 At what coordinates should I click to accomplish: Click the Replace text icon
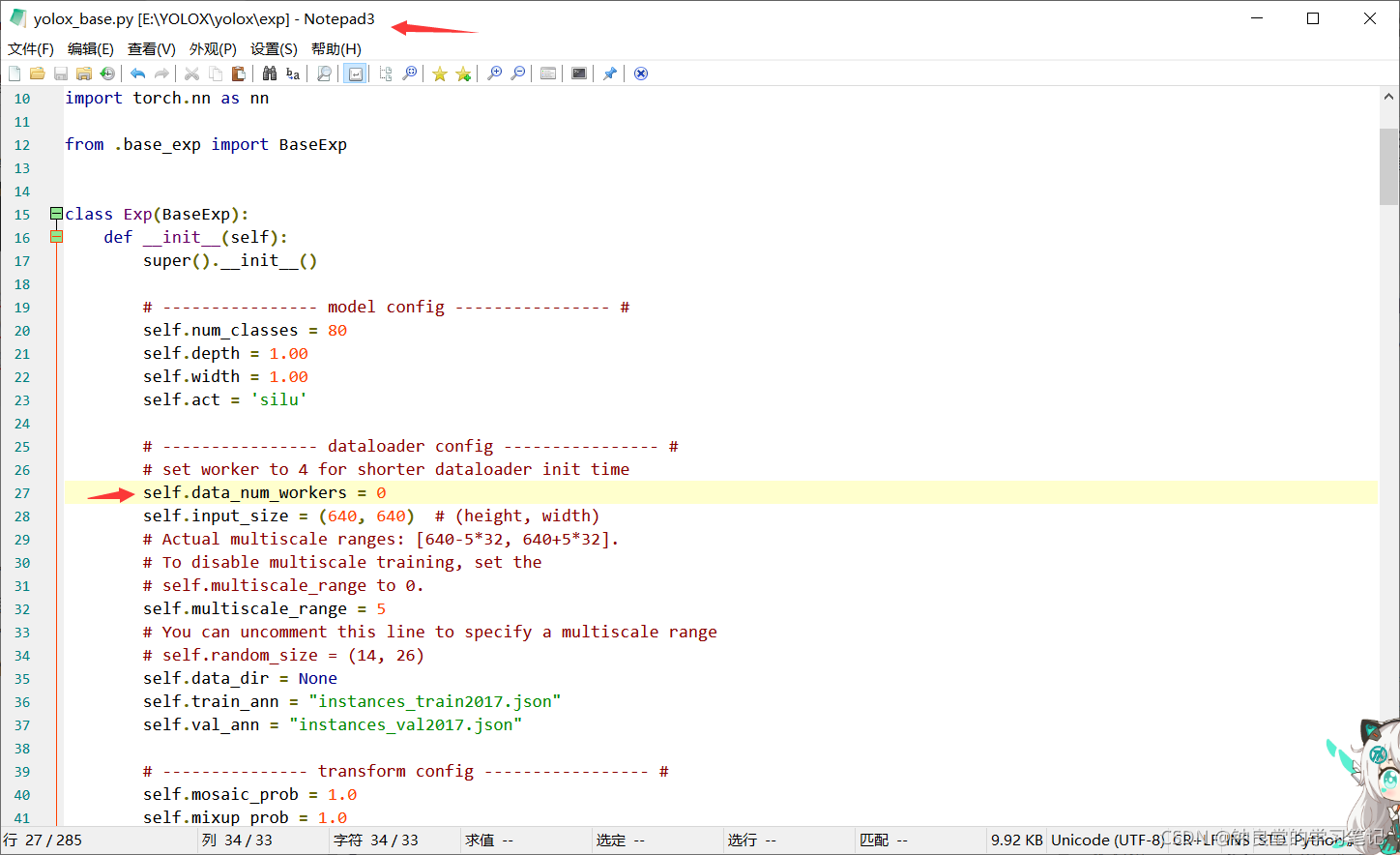click(293, 74)
